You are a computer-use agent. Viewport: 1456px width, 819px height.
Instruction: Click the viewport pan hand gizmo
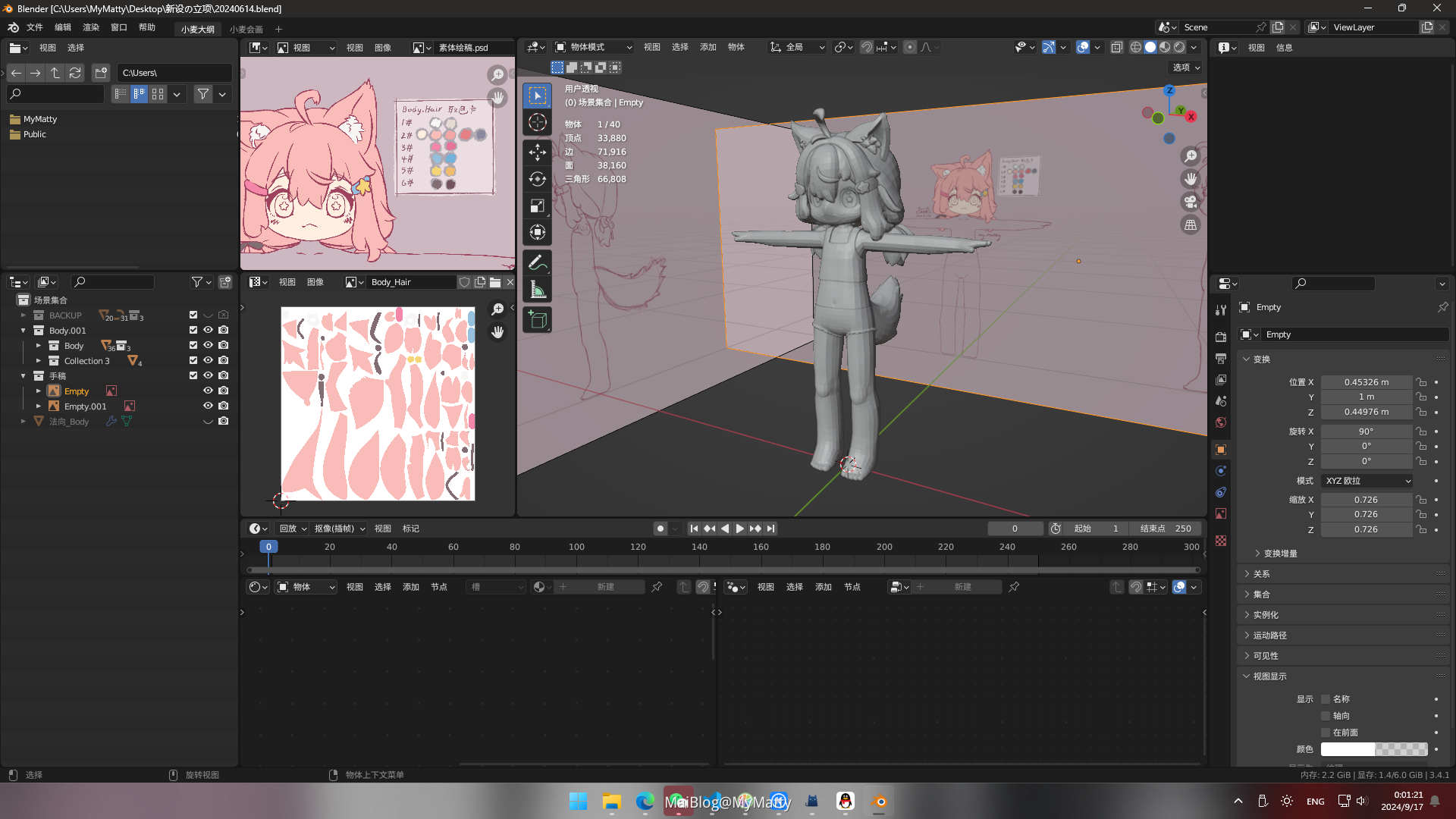point(1191,179)
